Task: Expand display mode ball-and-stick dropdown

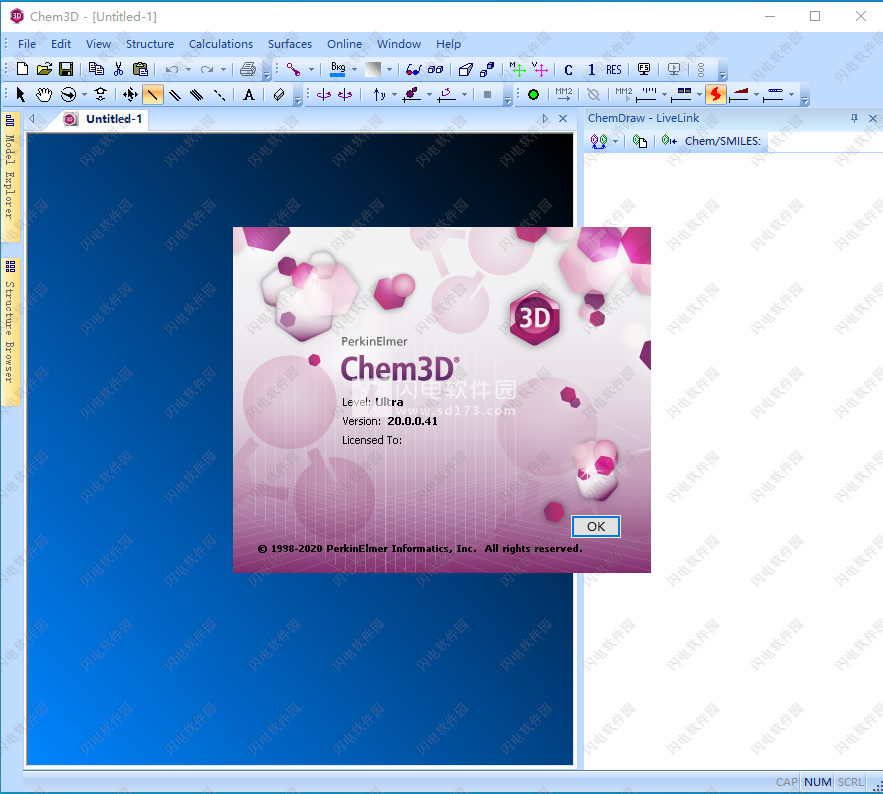Action: point(311,69)
